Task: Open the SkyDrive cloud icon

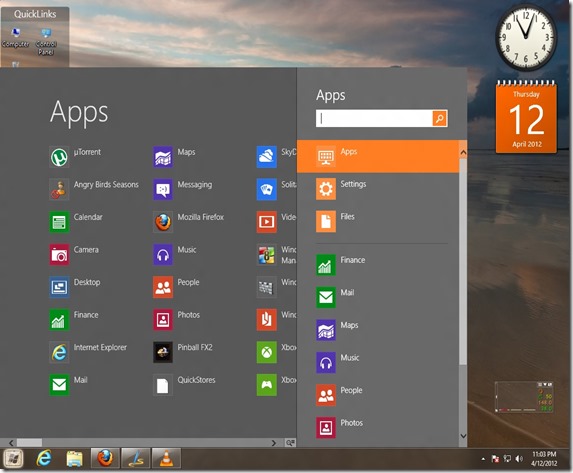Action: click(x=267, y=157)
